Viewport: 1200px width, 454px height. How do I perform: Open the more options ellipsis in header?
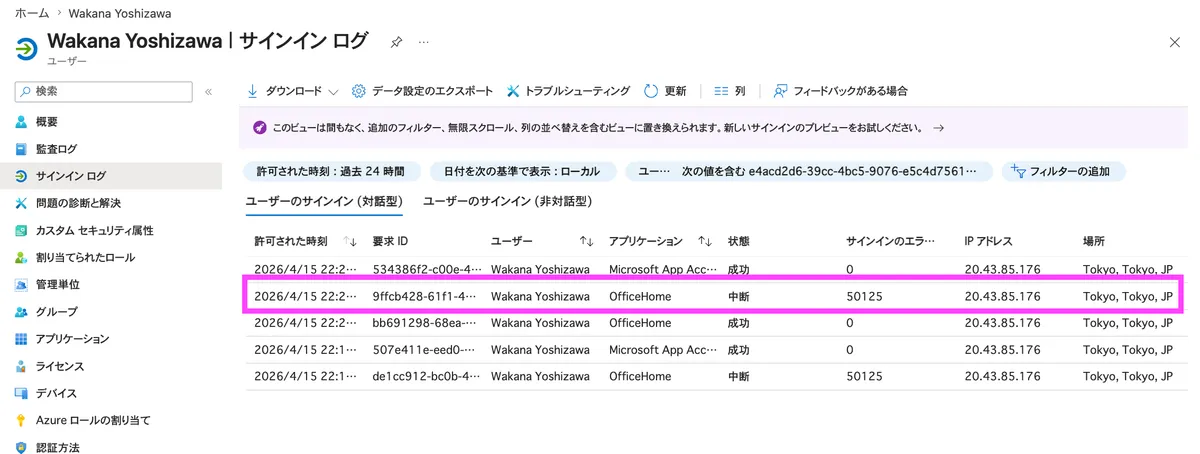click(x=423, y=42)
